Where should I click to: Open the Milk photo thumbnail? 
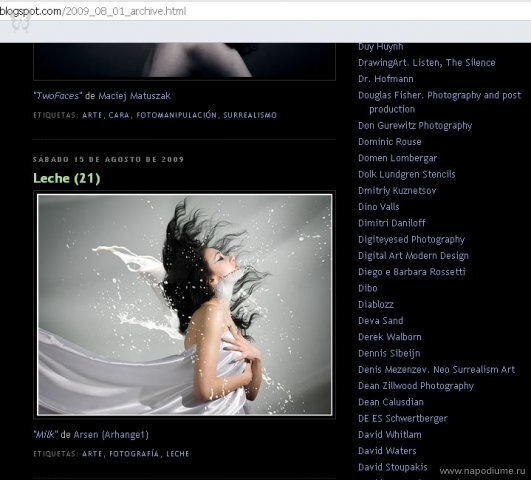[x=185, y=305]
